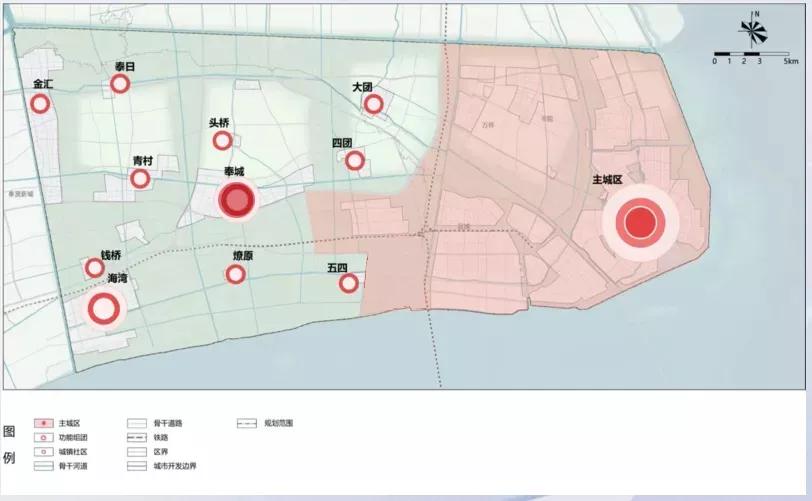Click the 骨干道路 legend symbol box
The height and width of the screenshot is (501, 812).
137,423
